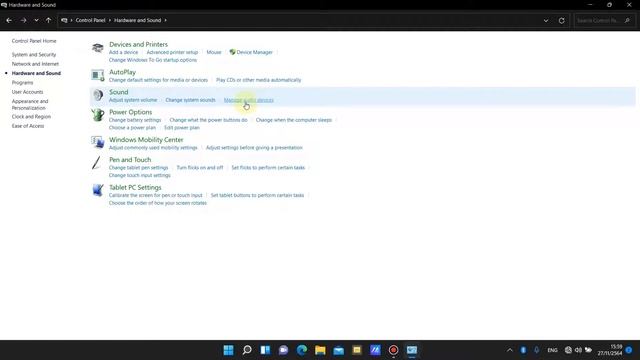Open Change battery settings link
640x360 pixels.
coord(135,120)
